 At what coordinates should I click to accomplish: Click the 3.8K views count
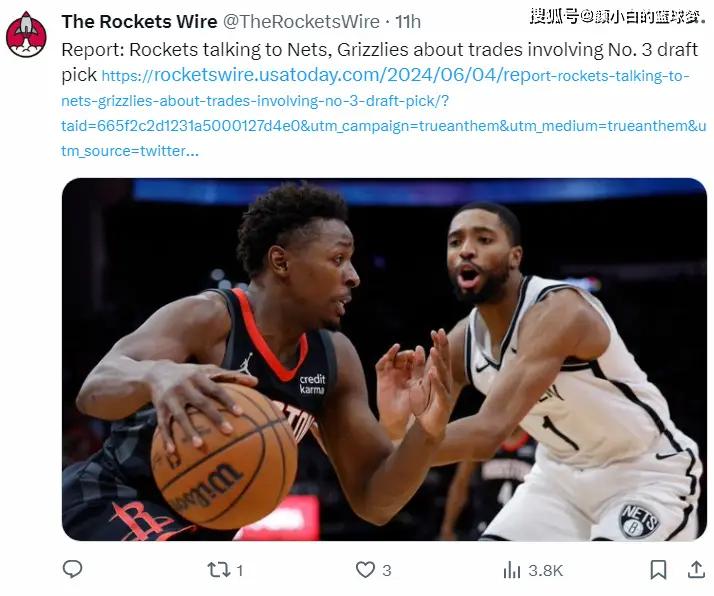(546, 571)
